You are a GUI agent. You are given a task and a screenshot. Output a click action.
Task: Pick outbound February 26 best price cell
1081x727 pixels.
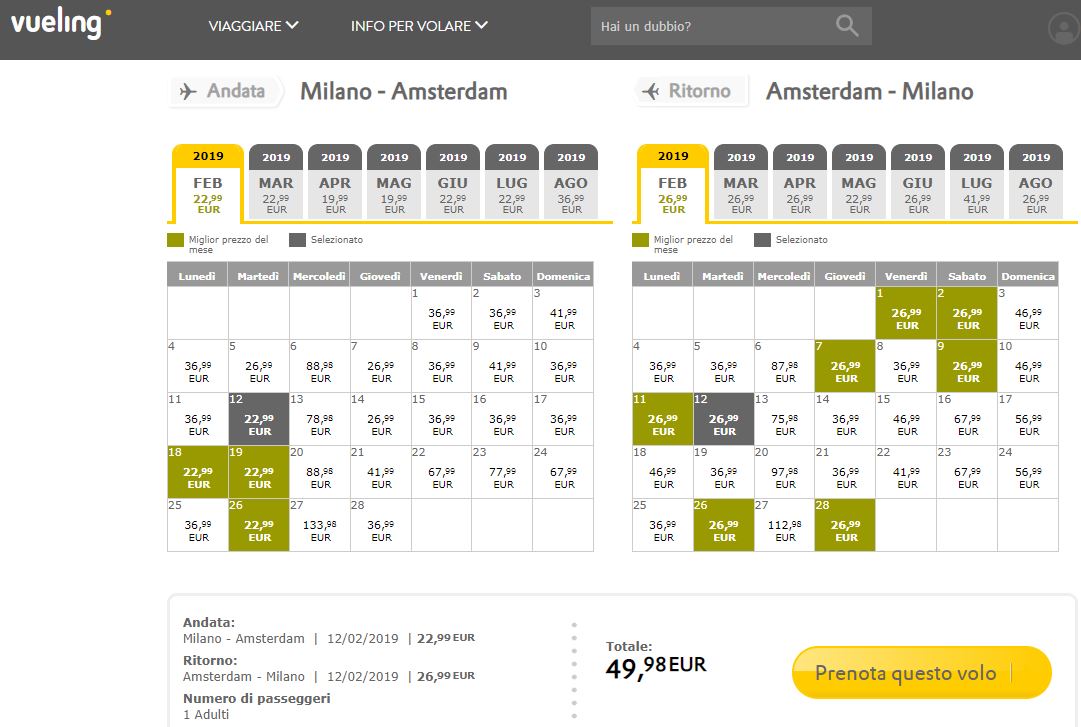pos(259,525)
